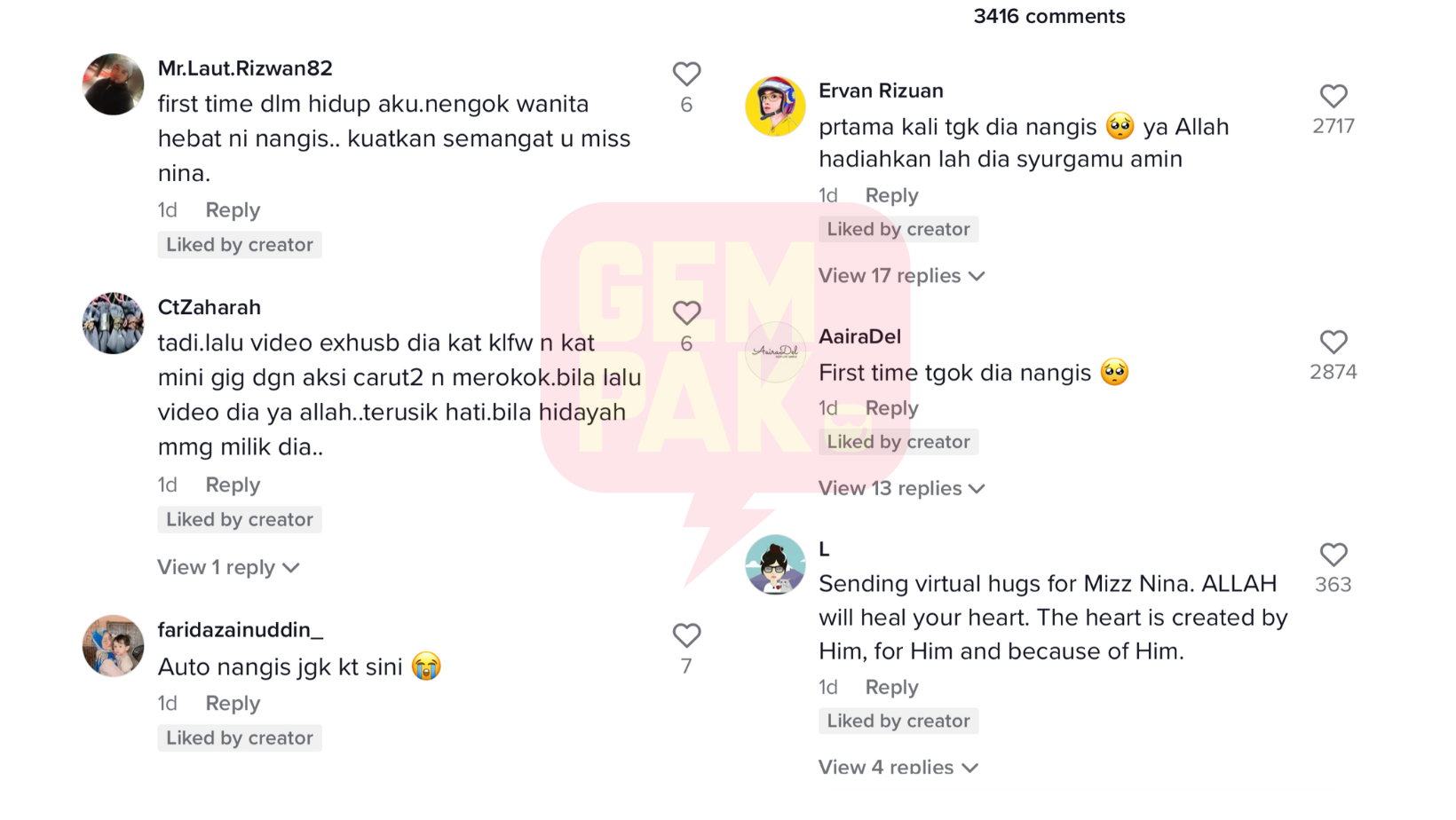
Task: Expand View 13 replies under AairaDel
Action: tap(901, 489)
